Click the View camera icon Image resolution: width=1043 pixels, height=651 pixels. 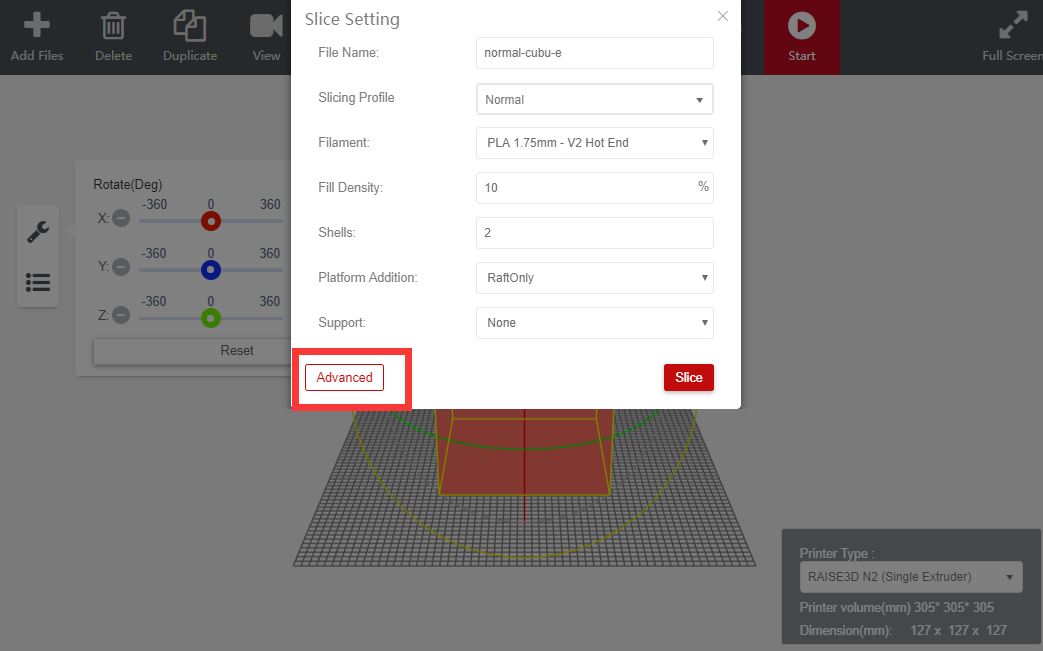point(266,25)
